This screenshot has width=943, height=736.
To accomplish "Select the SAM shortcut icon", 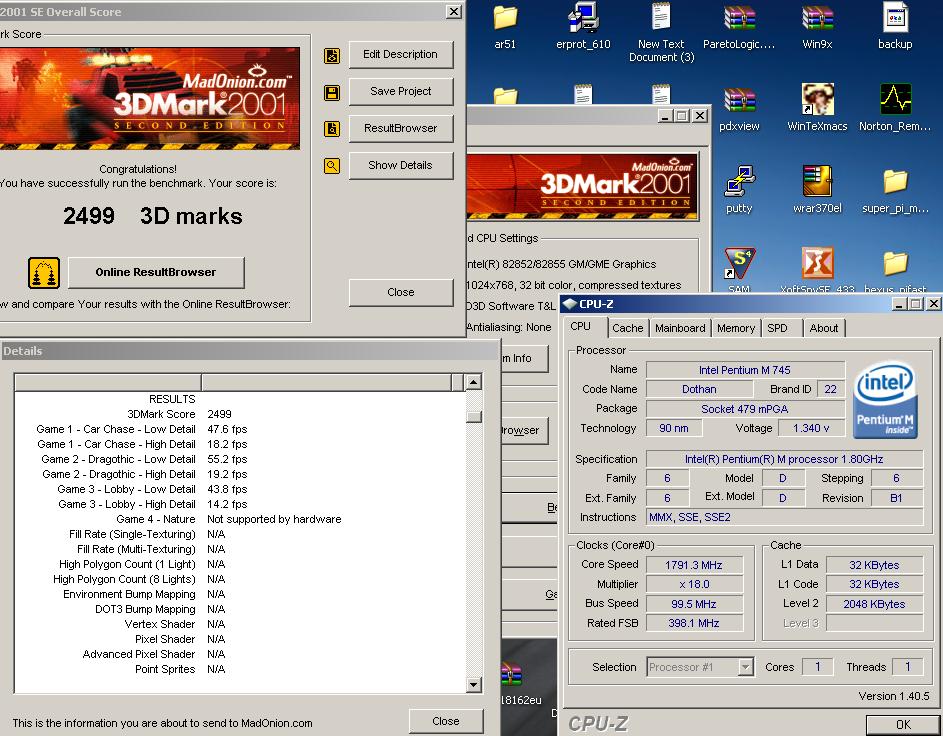I will point(739,263).
